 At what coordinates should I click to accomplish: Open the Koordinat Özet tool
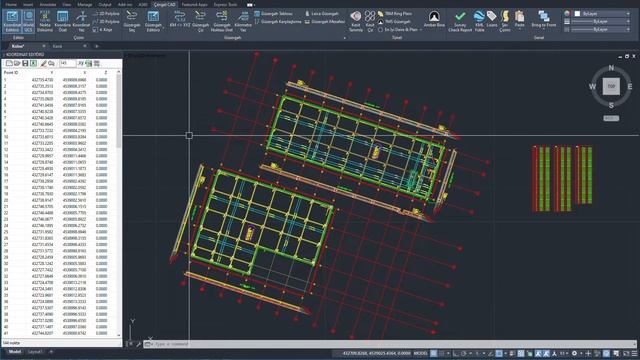coord(62,21)
